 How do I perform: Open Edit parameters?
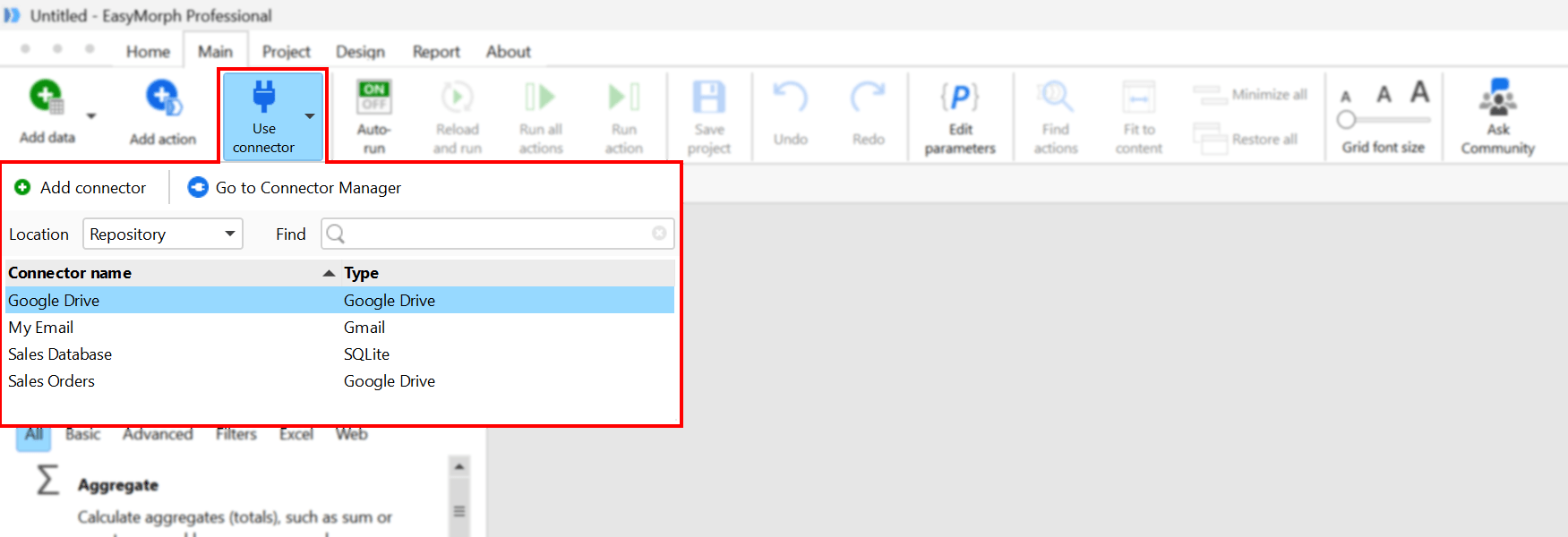click(x=960, y=116)
